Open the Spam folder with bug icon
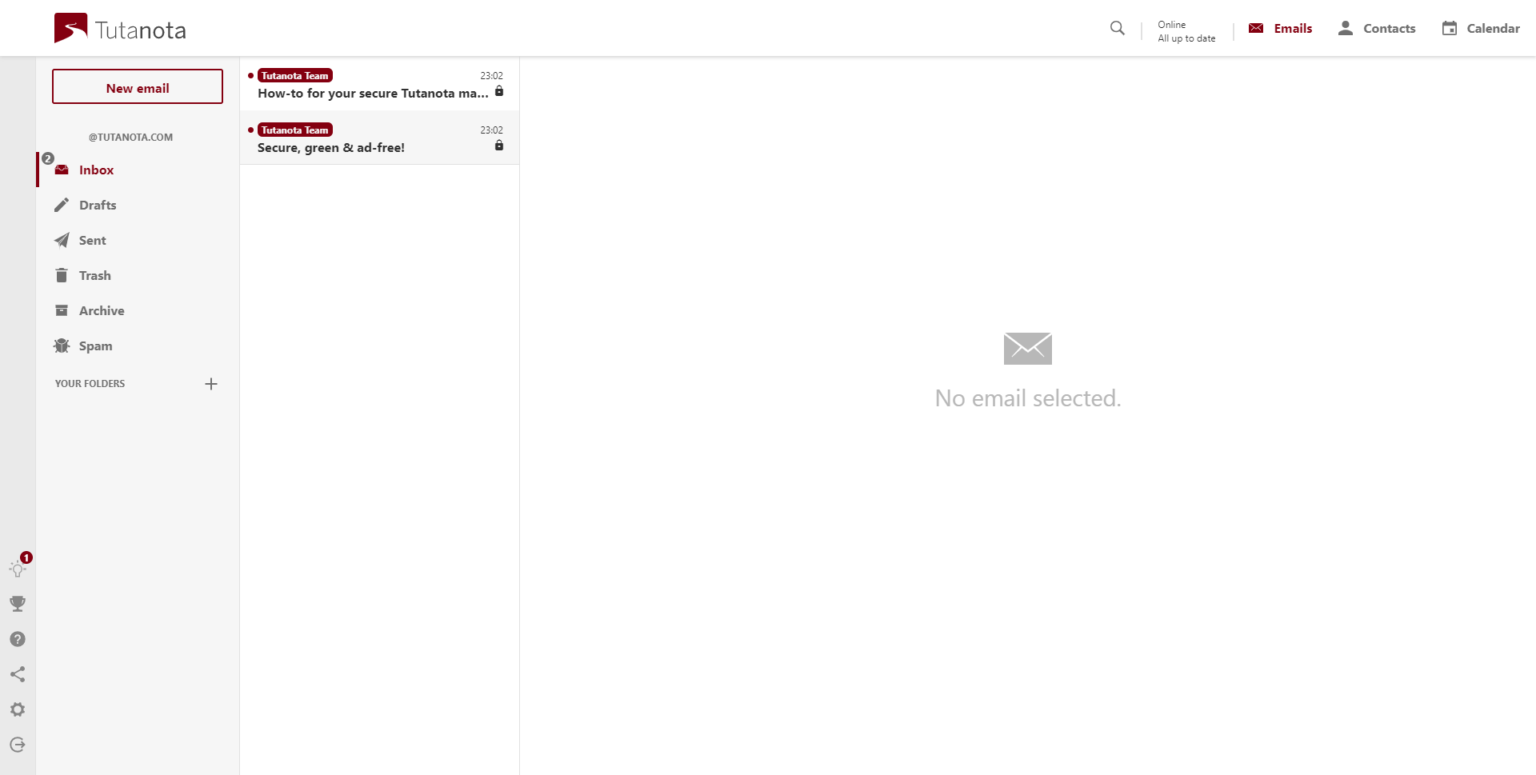The height and width of the screenshot is (775, 1536). tap(93, 345)
